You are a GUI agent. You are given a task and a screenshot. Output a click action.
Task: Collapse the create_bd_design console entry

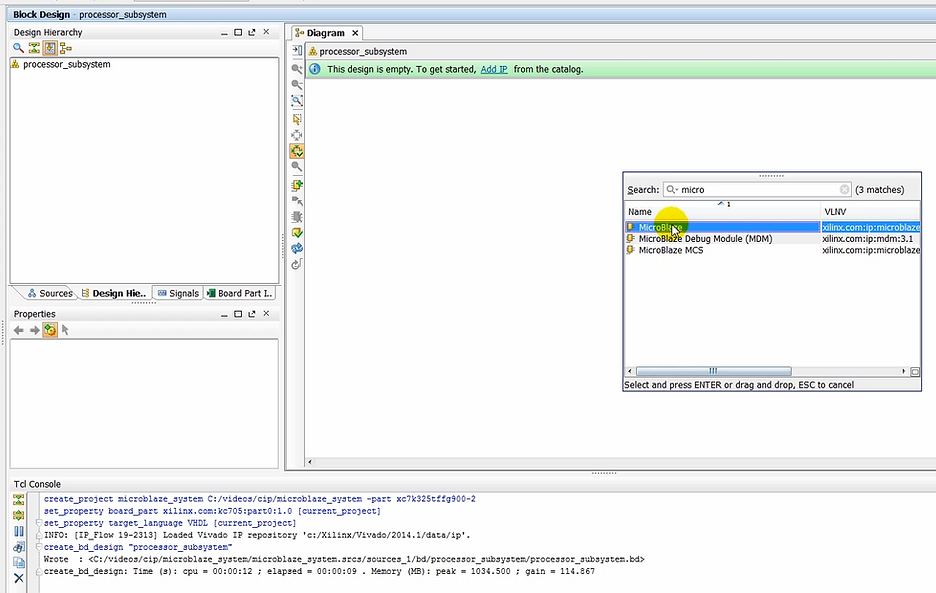pyautogui.click(x=38, y=548)
